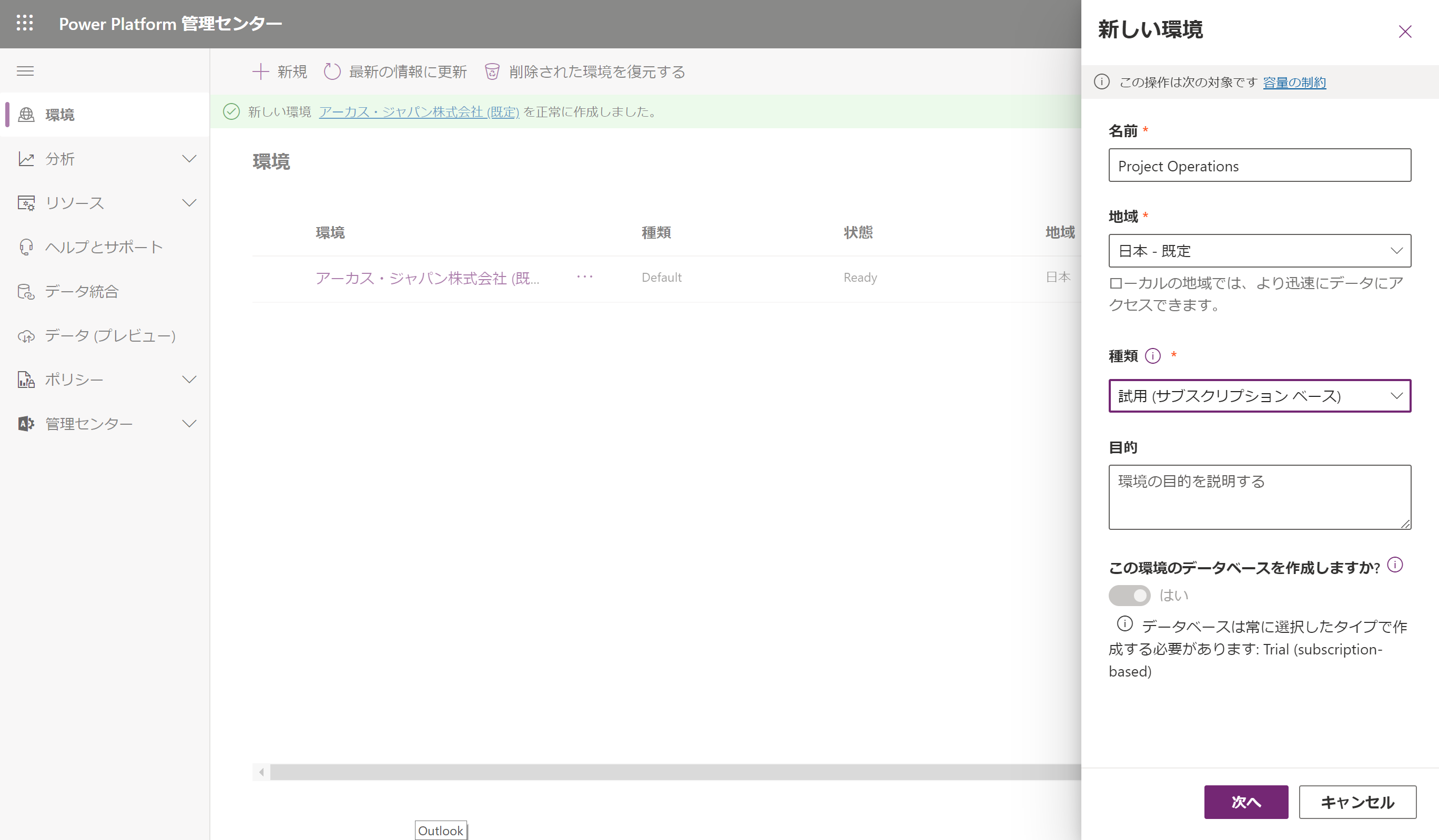
Task: Click the データ統合 icon
Action: 26,292
